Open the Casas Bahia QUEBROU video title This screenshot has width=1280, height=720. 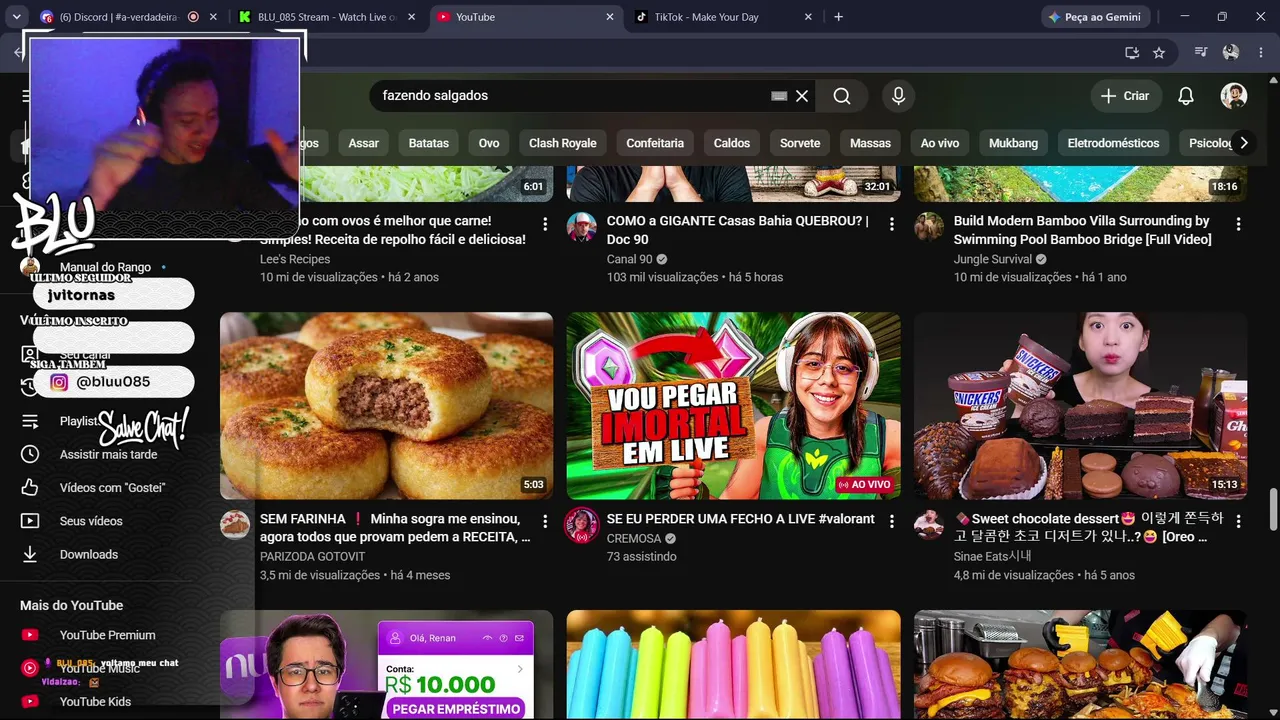tap(738, 230)
